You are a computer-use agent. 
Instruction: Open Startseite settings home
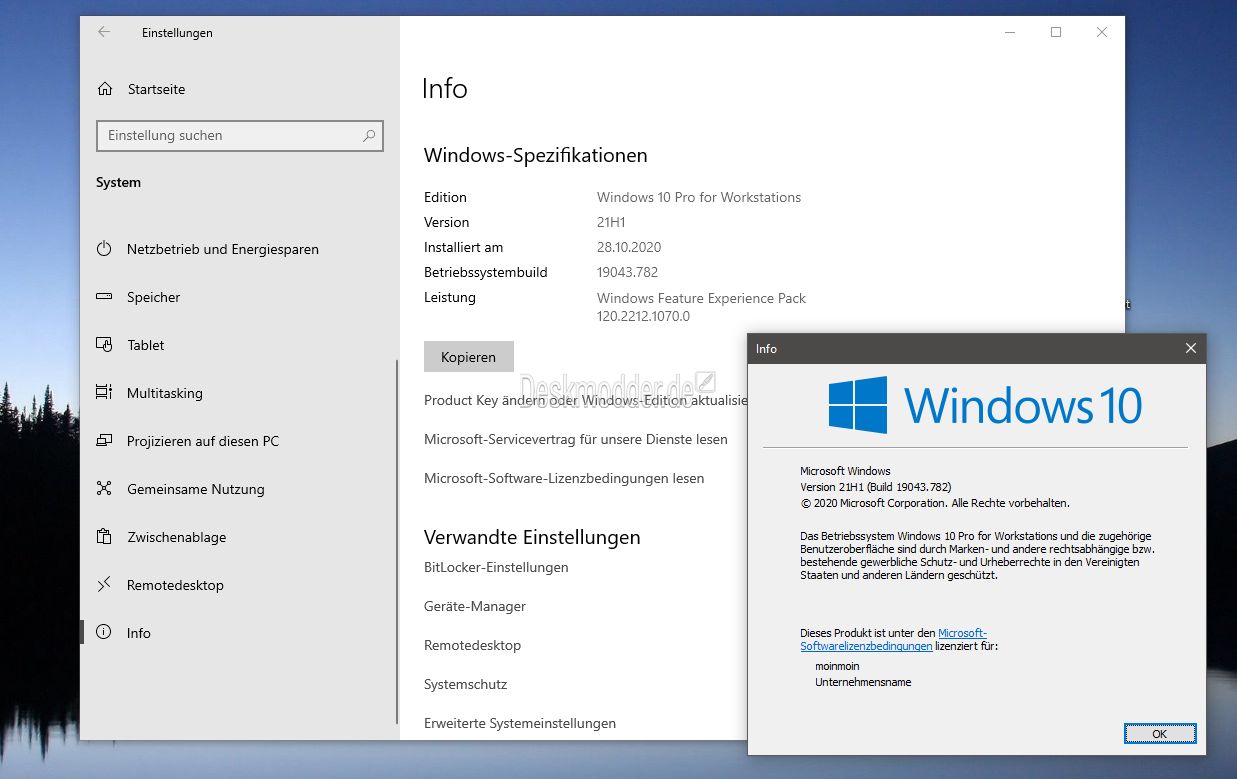(x=157, y=89)
